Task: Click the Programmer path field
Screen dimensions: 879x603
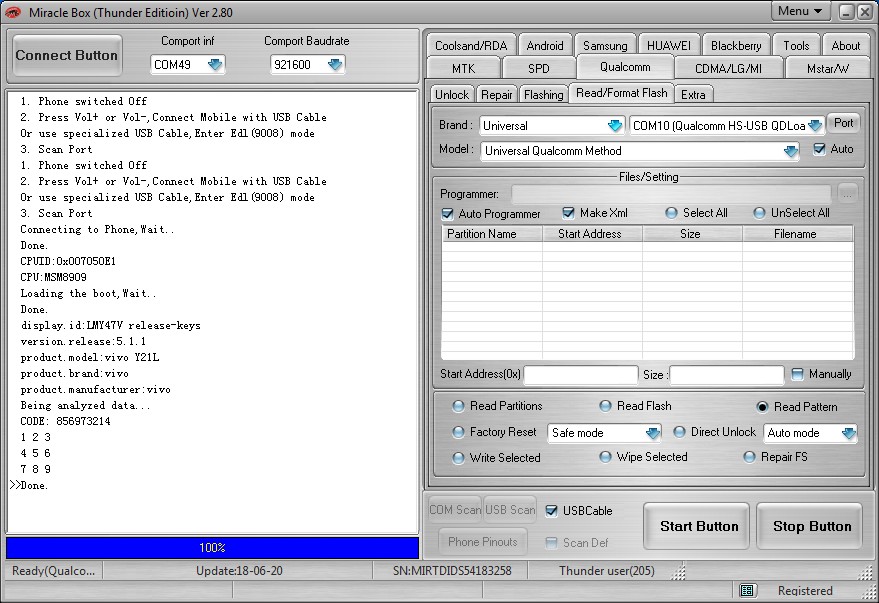Action: tap(671, 194)
